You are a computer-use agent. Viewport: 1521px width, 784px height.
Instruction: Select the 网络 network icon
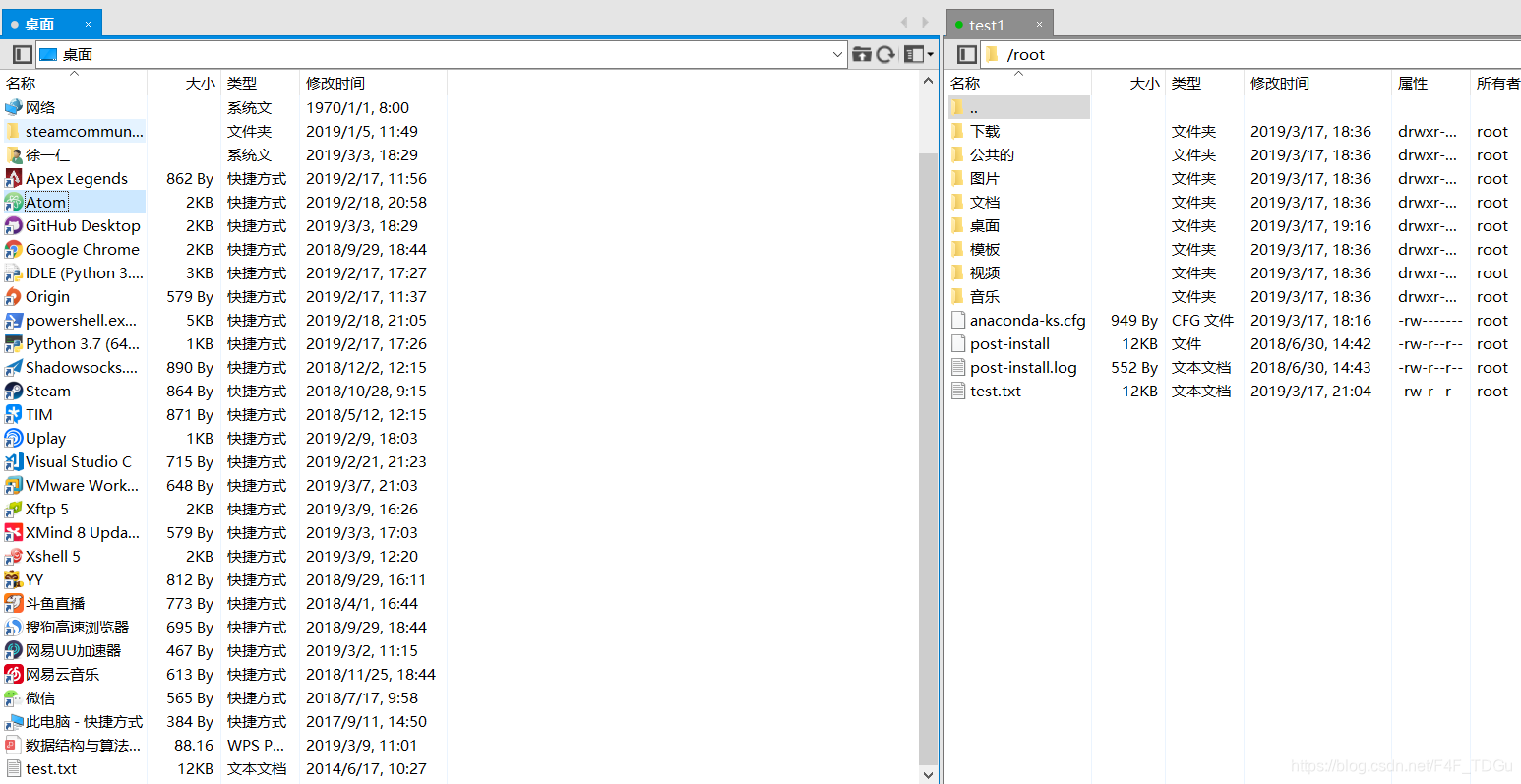(x=13, y=107)
